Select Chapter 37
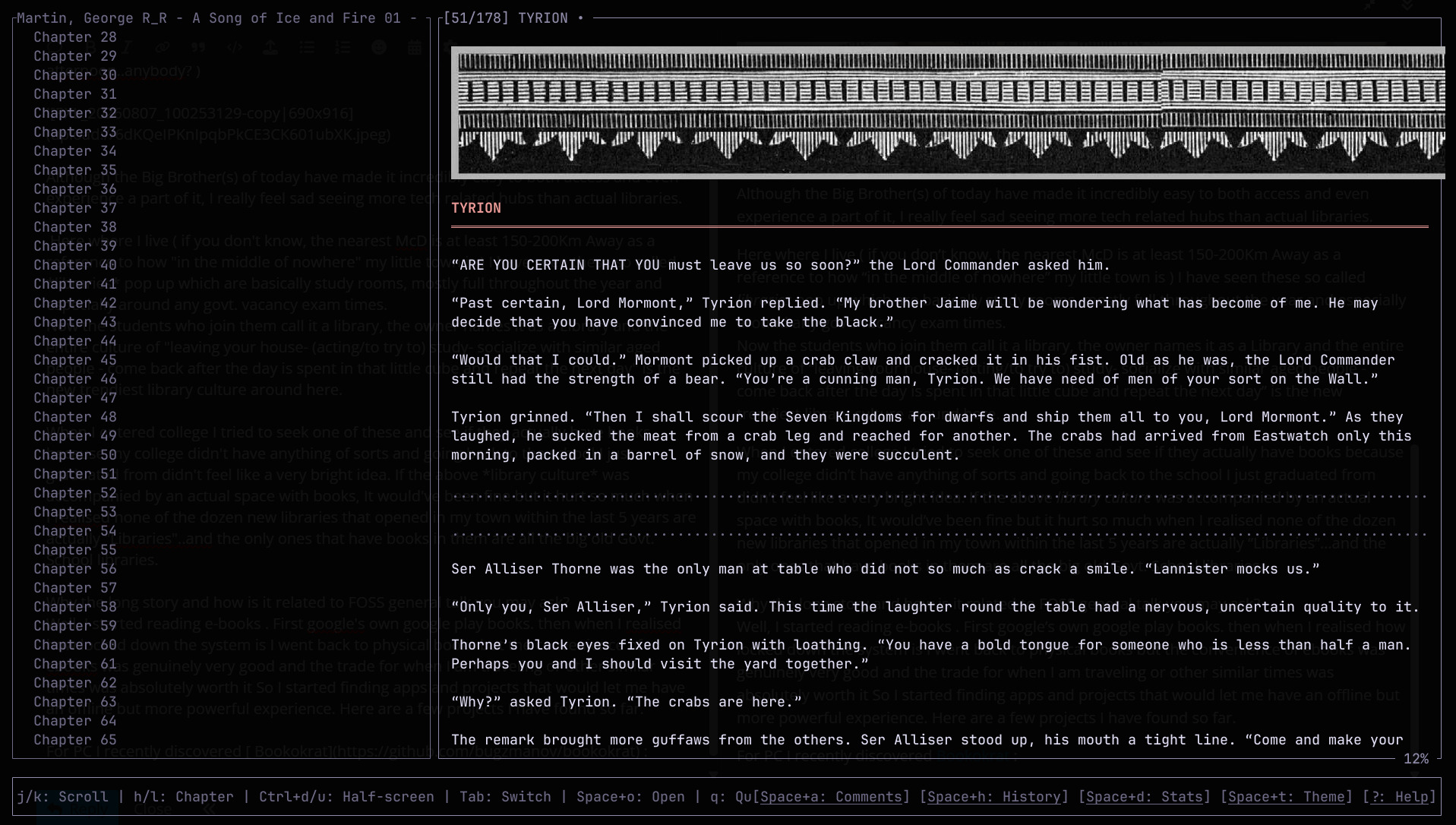Viewport: 1456px width, 825px height. coord(75,208)
